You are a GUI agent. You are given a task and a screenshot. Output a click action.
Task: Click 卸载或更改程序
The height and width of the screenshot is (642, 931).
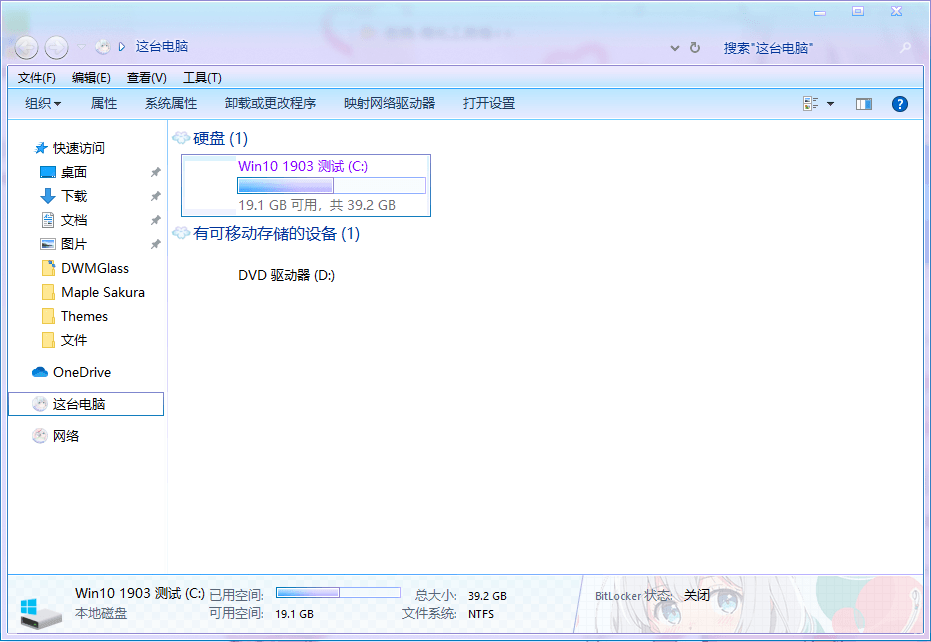point(270,103)
